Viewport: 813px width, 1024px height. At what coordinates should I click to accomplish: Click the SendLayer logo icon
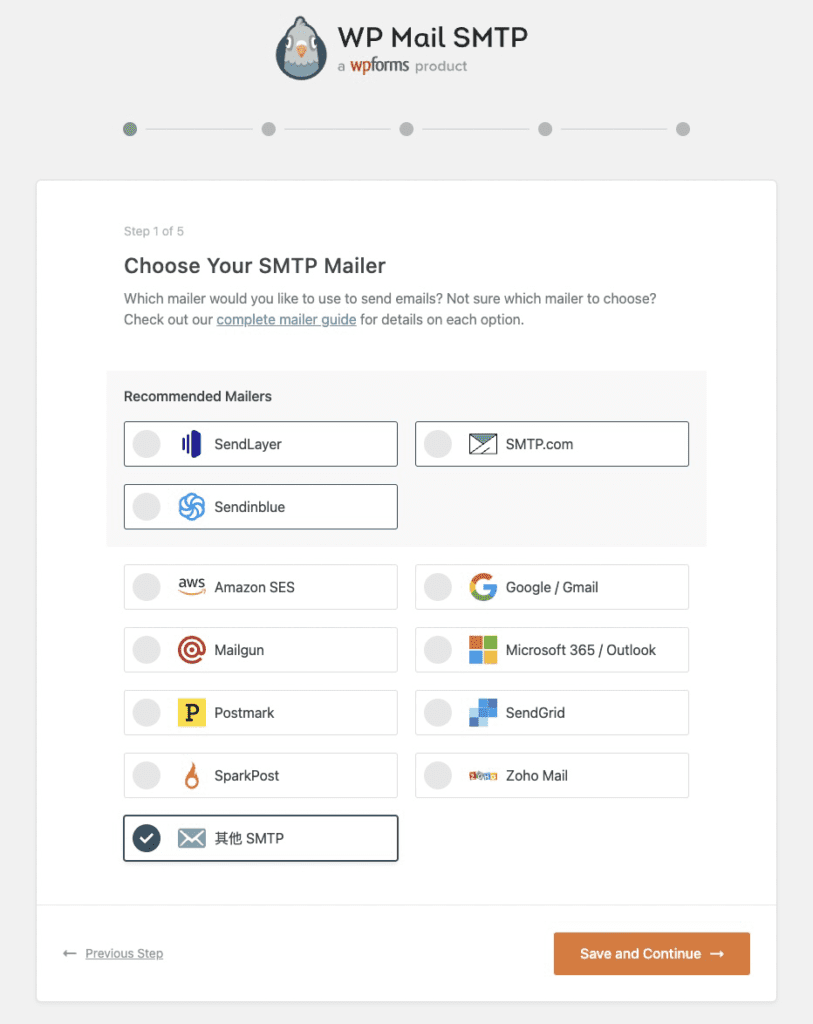point(191,444)
